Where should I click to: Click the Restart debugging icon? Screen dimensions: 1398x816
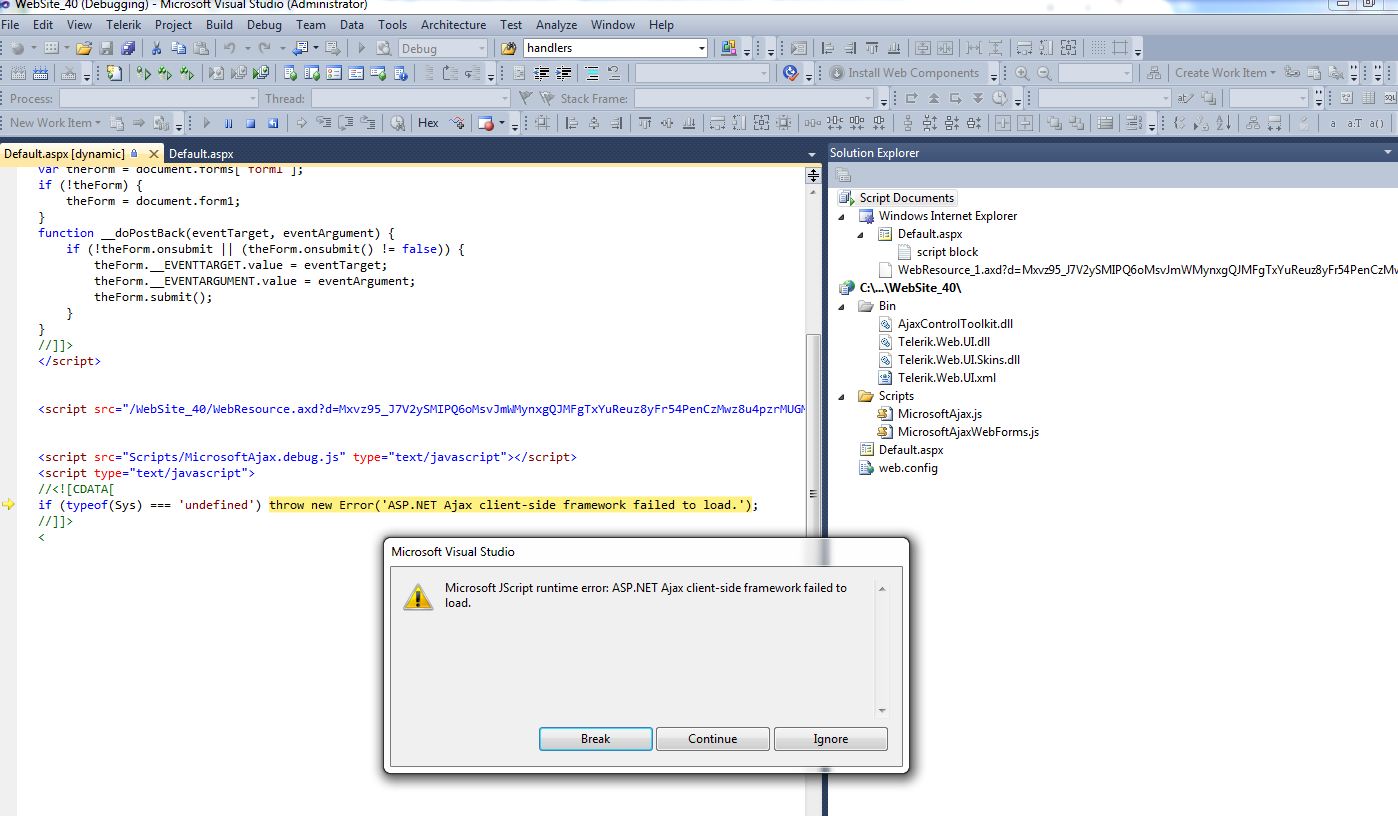pyautogui.click(x=273, y=123)
